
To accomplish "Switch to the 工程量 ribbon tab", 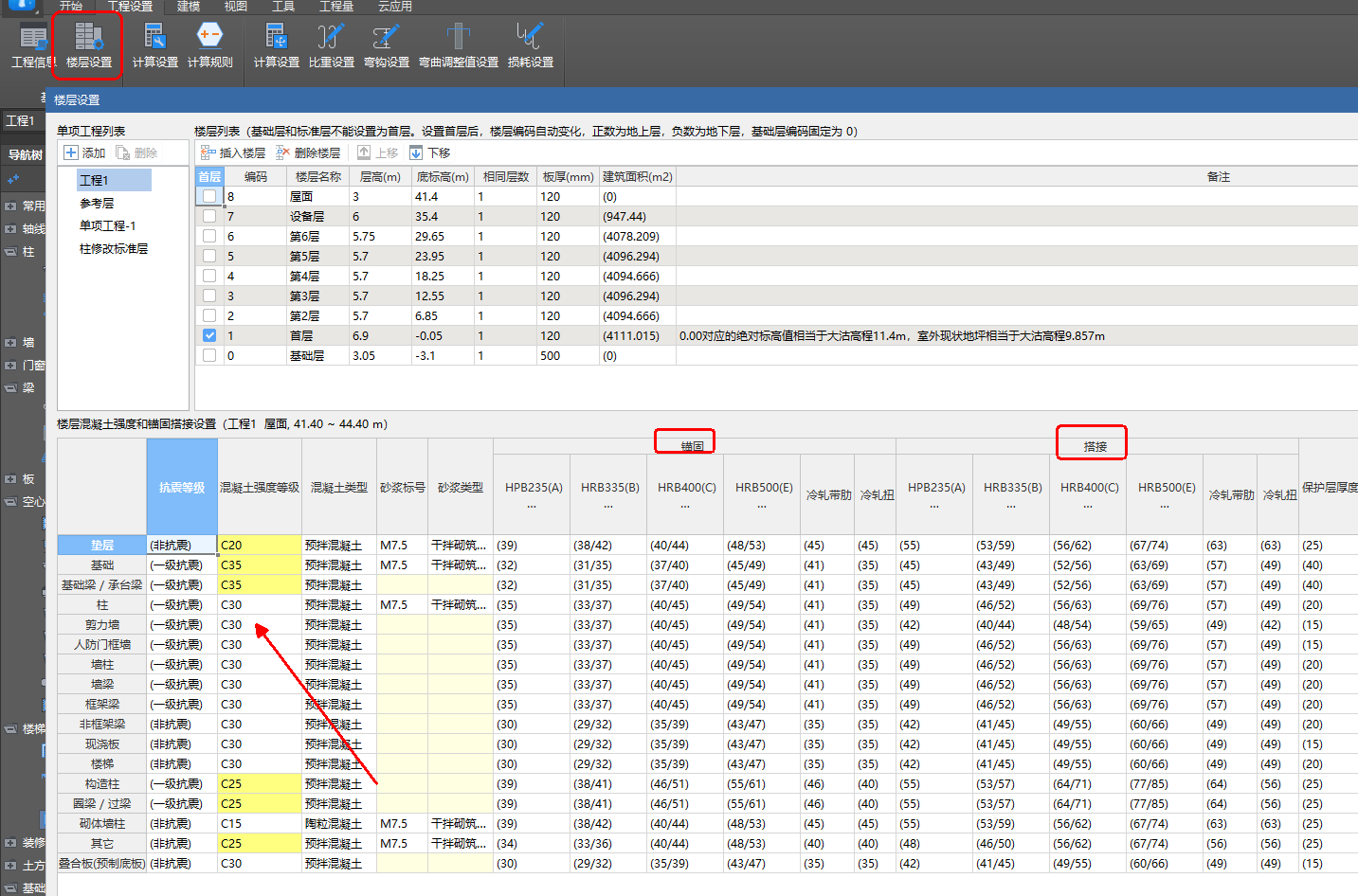I will [x=336, y=6].
